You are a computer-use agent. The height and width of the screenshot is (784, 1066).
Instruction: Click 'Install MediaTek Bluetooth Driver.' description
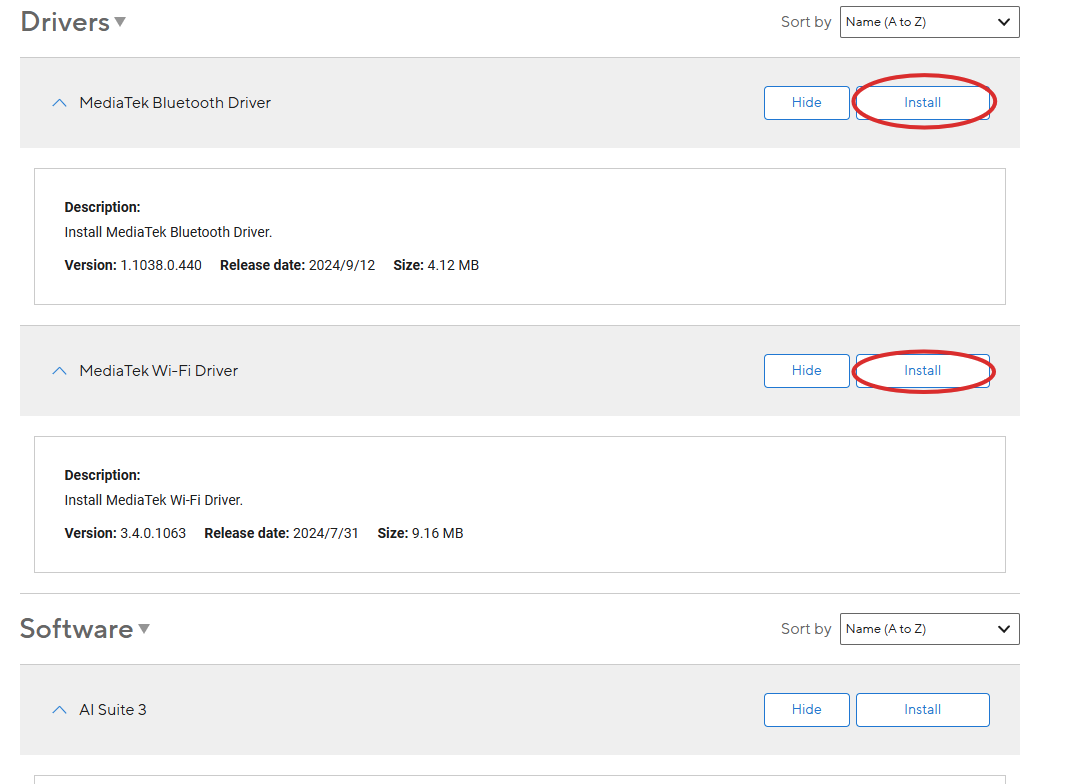pos(168,233)
